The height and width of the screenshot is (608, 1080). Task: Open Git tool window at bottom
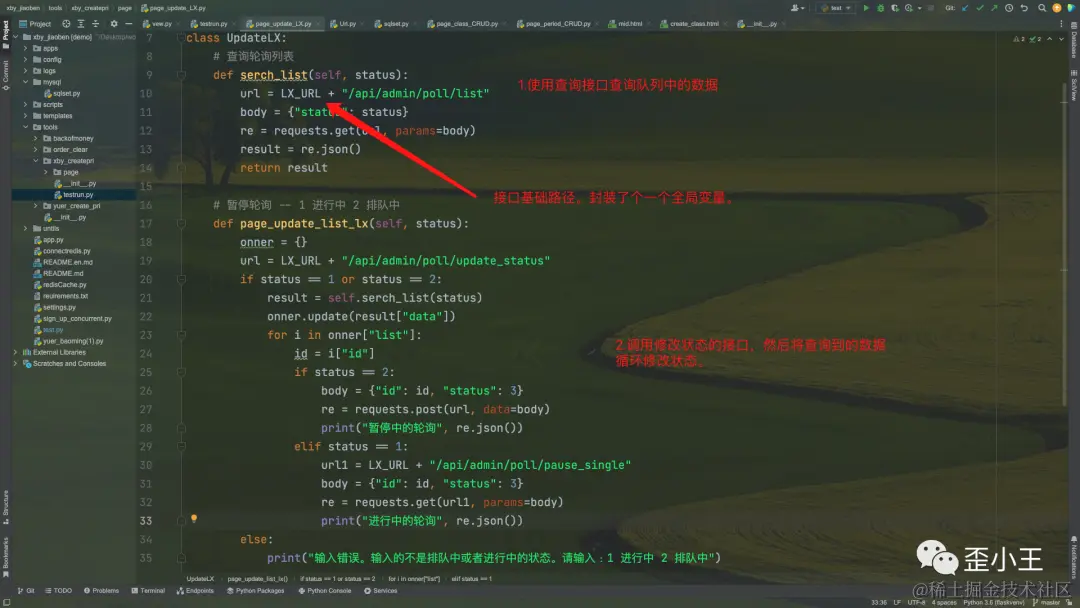(26, 591)
